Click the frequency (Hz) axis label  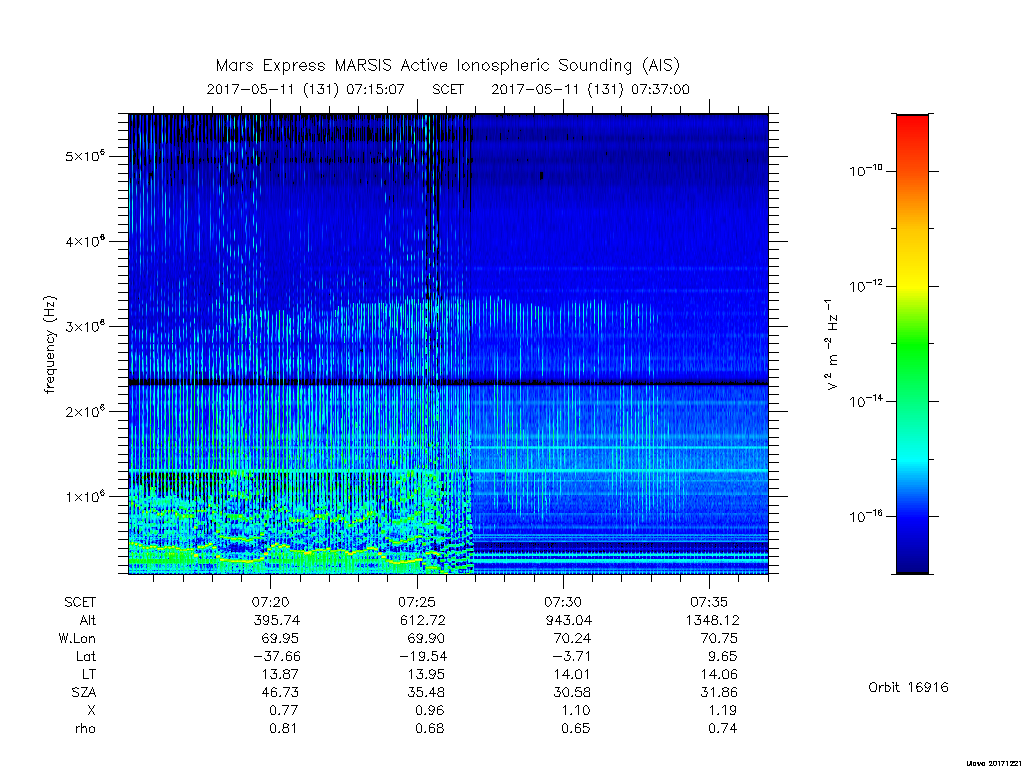[x=50, y=345]
